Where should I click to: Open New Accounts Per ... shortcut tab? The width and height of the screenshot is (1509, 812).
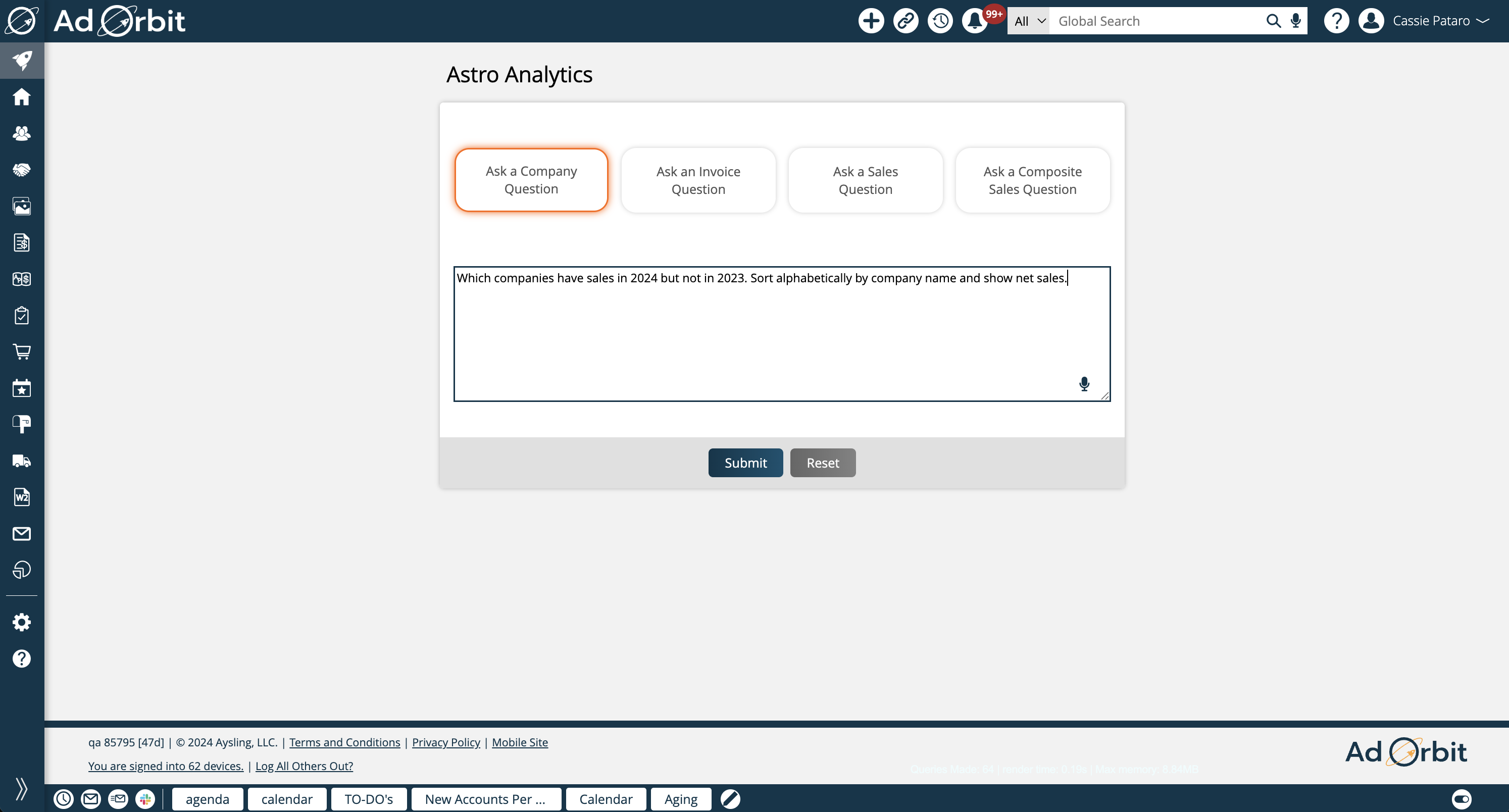[486, 799]
